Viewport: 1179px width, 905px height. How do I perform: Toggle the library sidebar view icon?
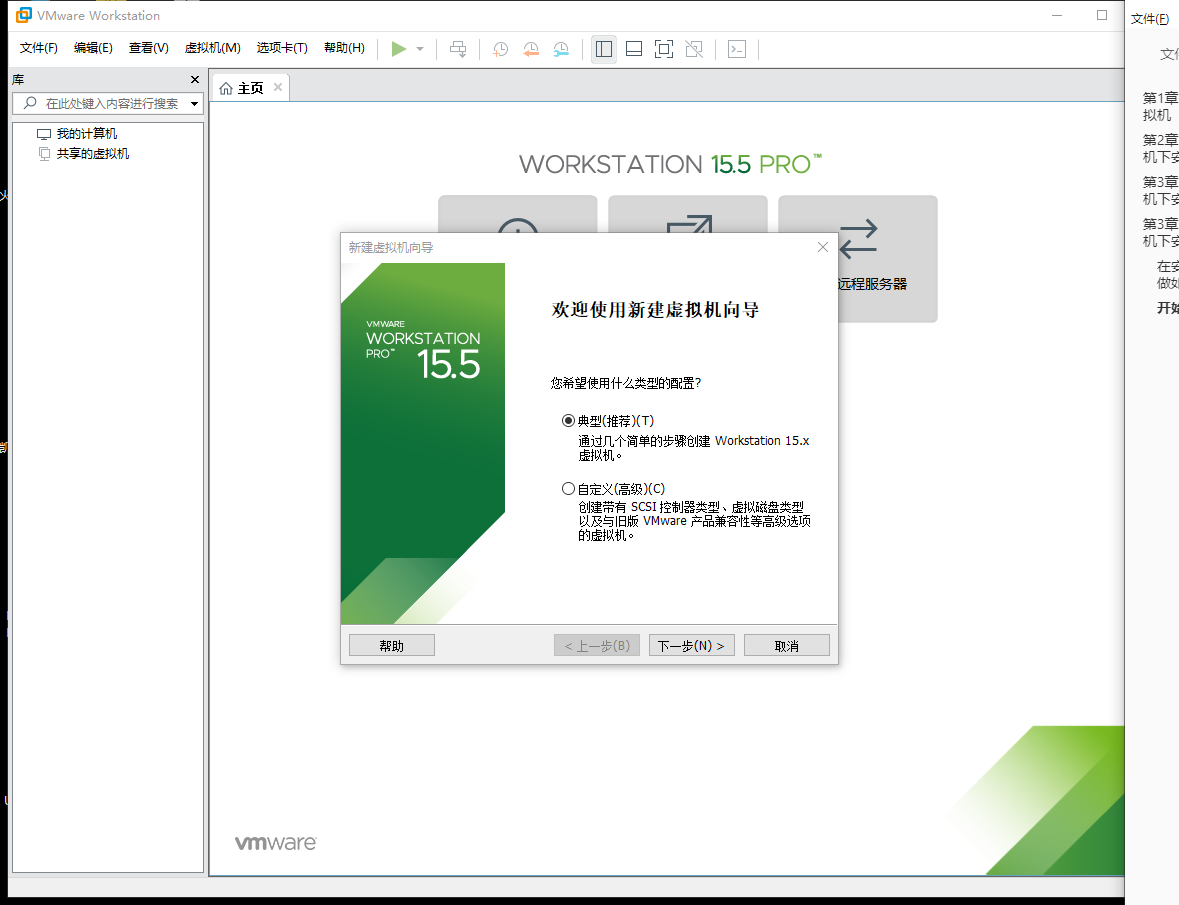(604, 50)
